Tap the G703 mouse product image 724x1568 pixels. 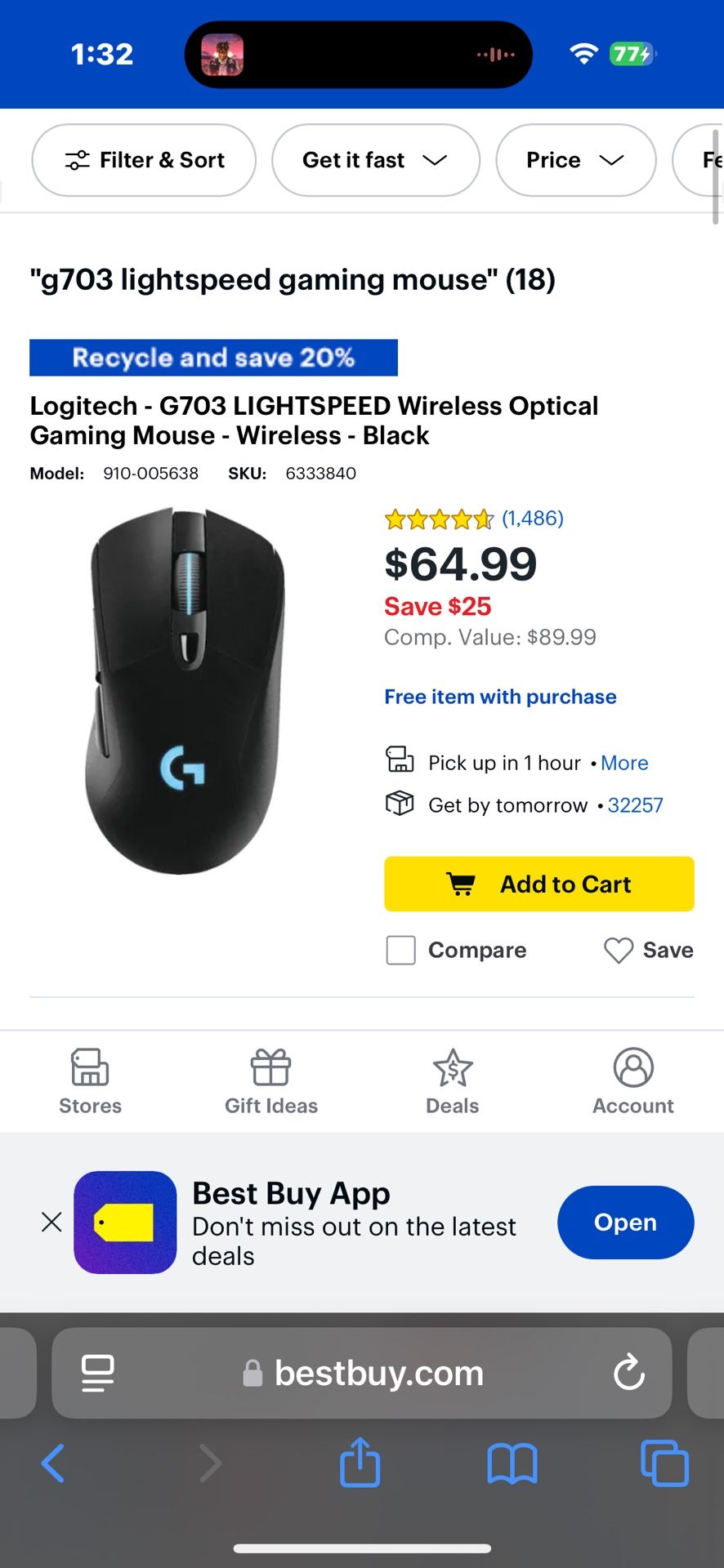(185, 690)
